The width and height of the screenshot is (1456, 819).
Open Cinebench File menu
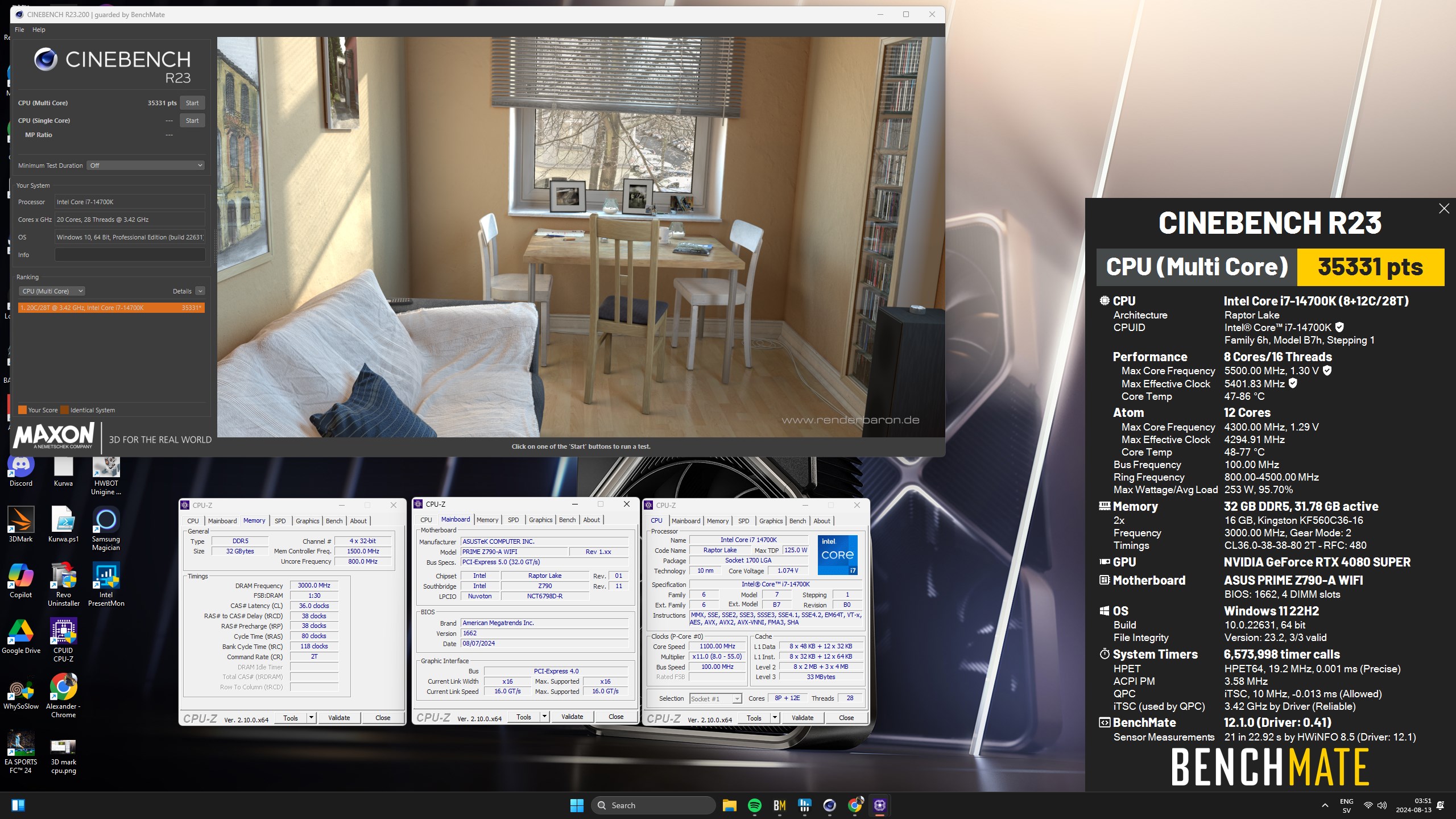click(x=19, y=30)
